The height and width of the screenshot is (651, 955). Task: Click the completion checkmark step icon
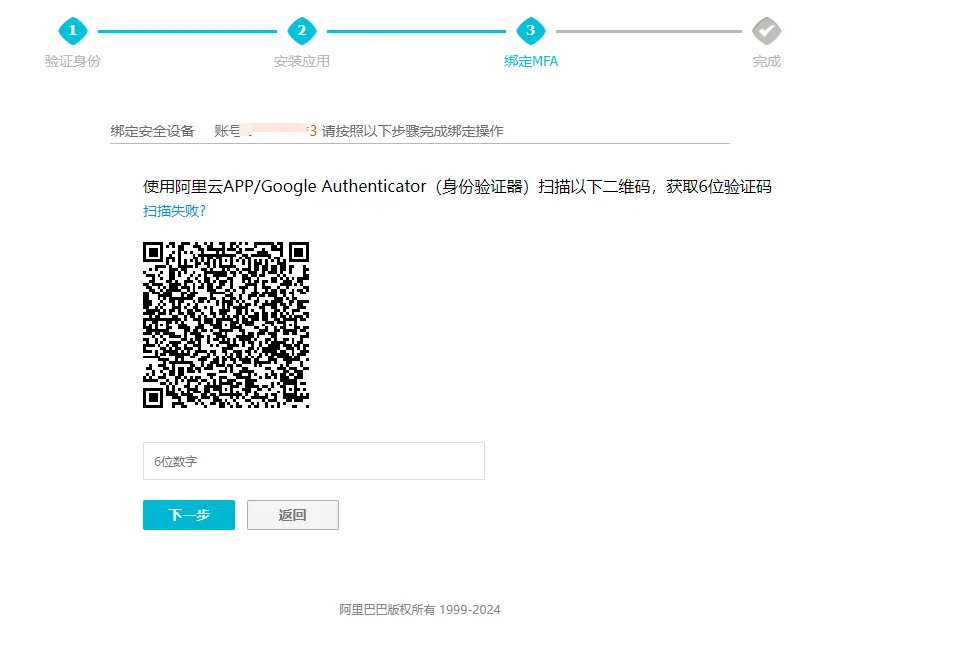pyautogui.click(x=766, y=30)
